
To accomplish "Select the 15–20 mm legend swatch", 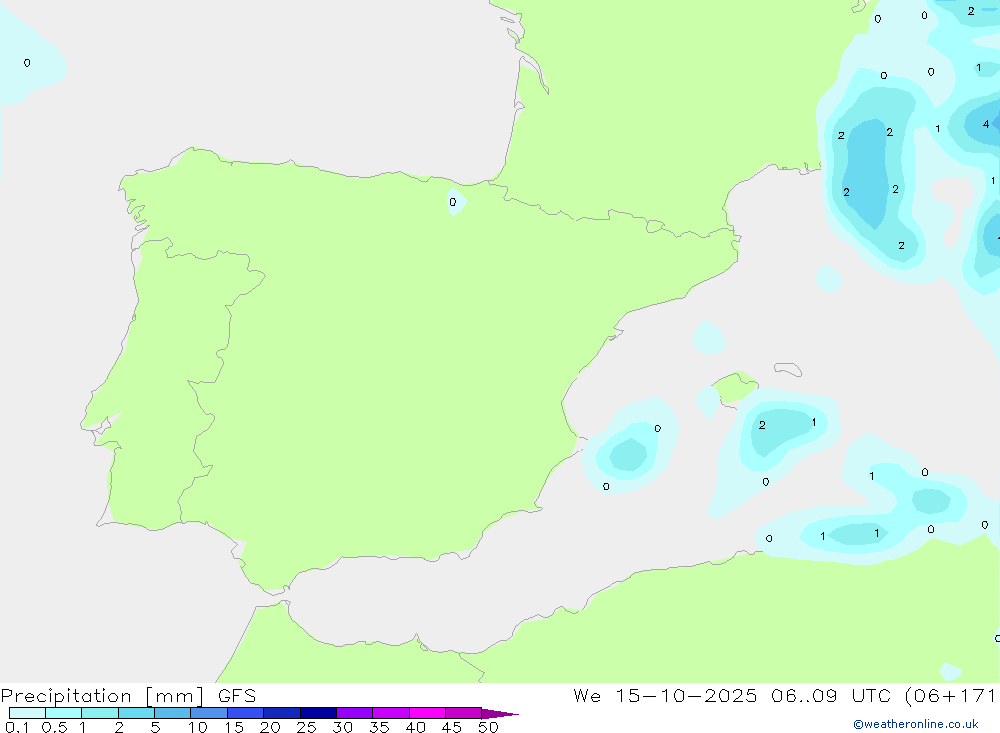I will pos(246,713).
